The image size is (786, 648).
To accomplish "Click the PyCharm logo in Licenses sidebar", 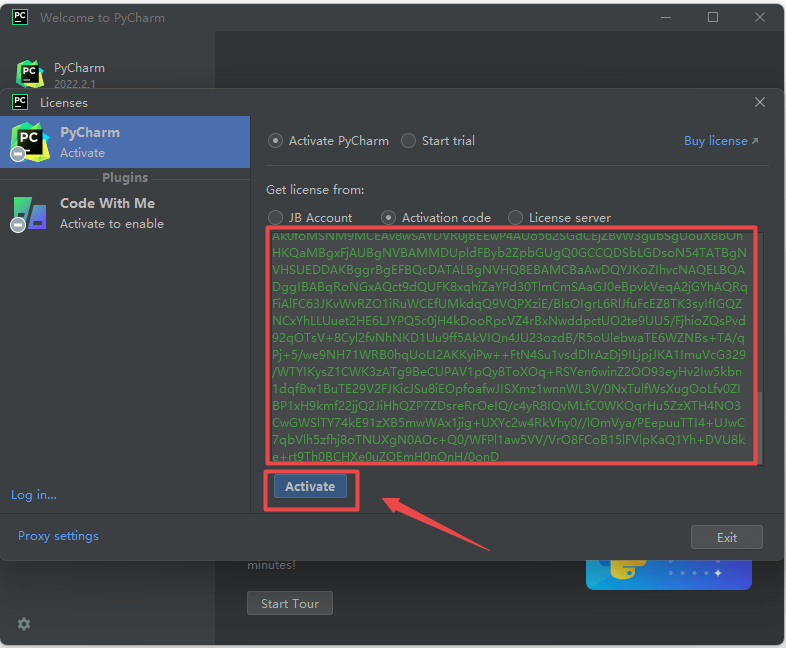I will [28, 142].
